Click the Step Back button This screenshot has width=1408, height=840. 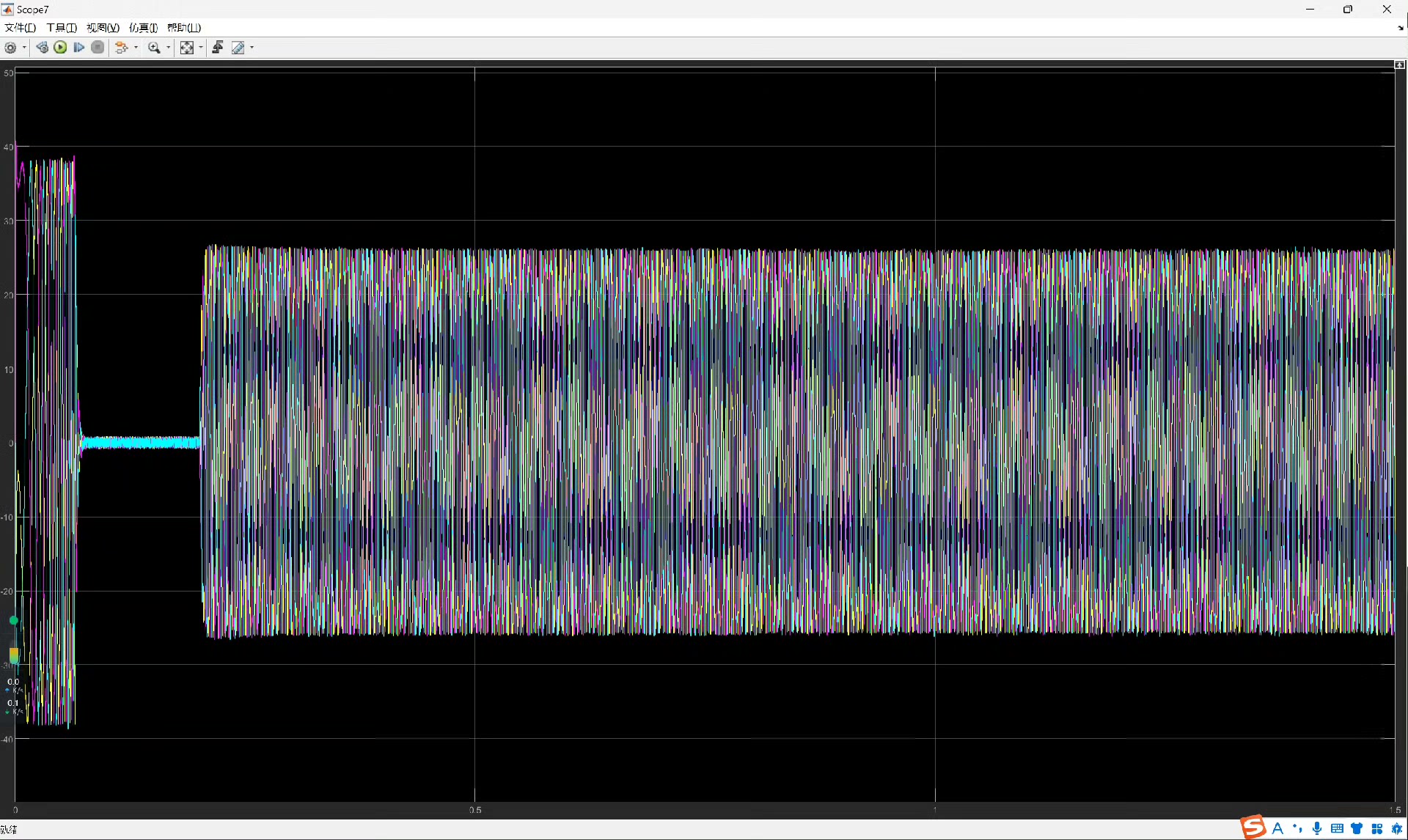click(x=43, y=48)
